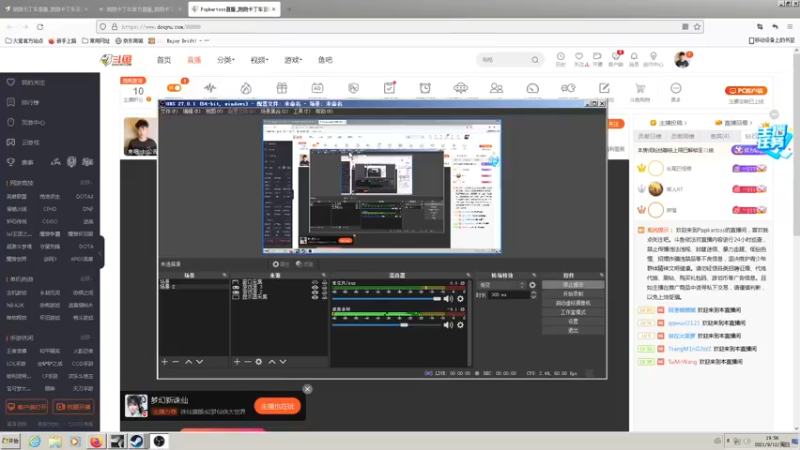
Task: Move selected source down in OBS
Action: click(x=283, y=361)
